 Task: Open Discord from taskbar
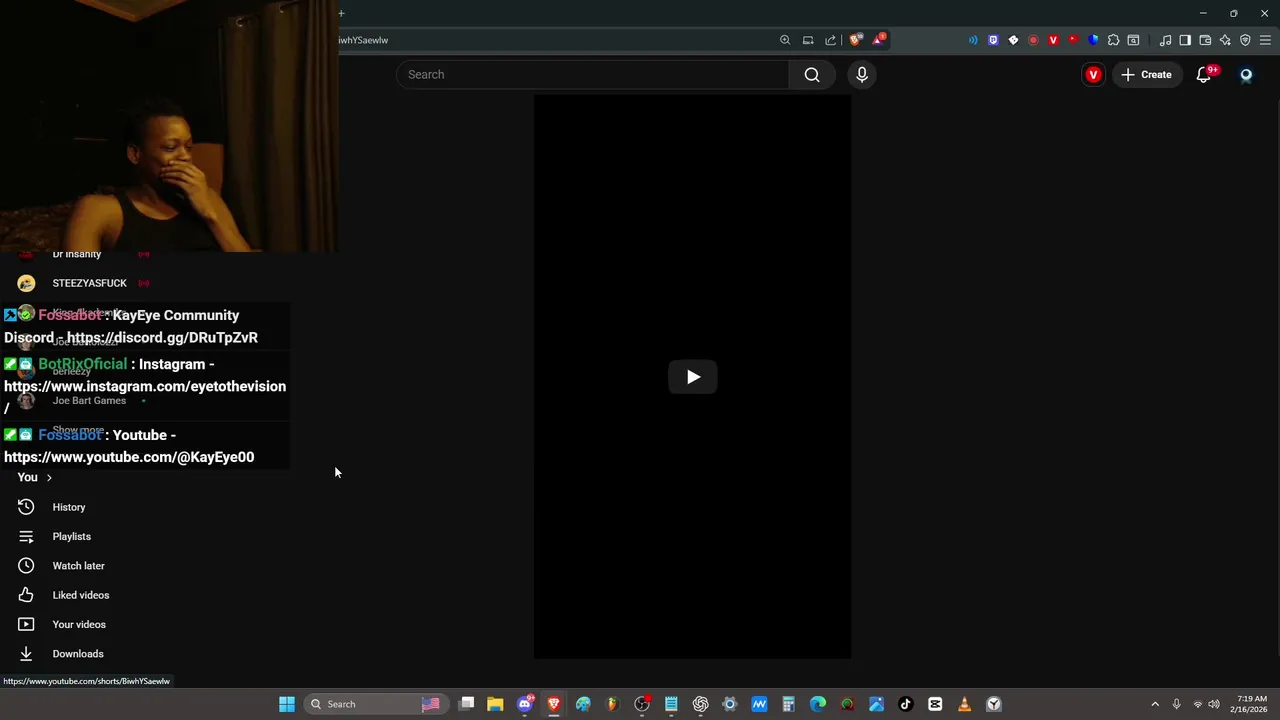coord(525,704)
